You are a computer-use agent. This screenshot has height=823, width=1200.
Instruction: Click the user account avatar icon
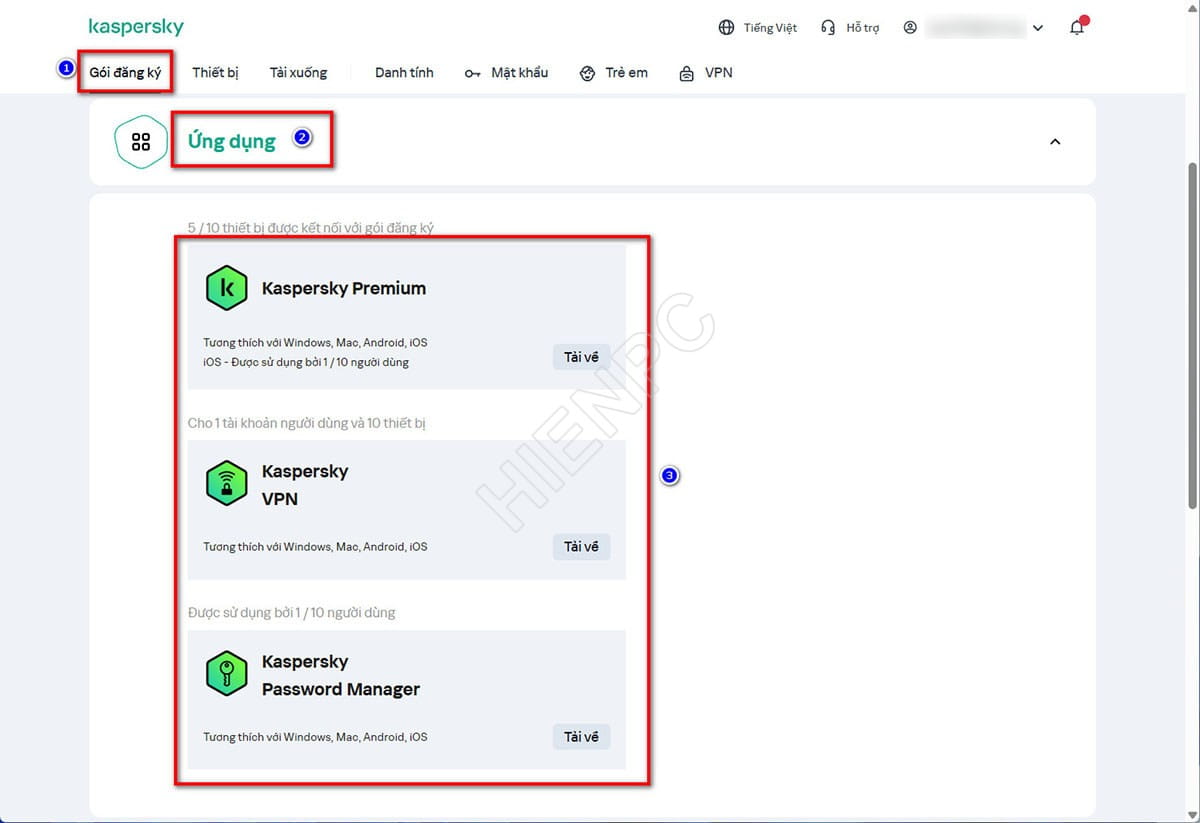[910, 28]
